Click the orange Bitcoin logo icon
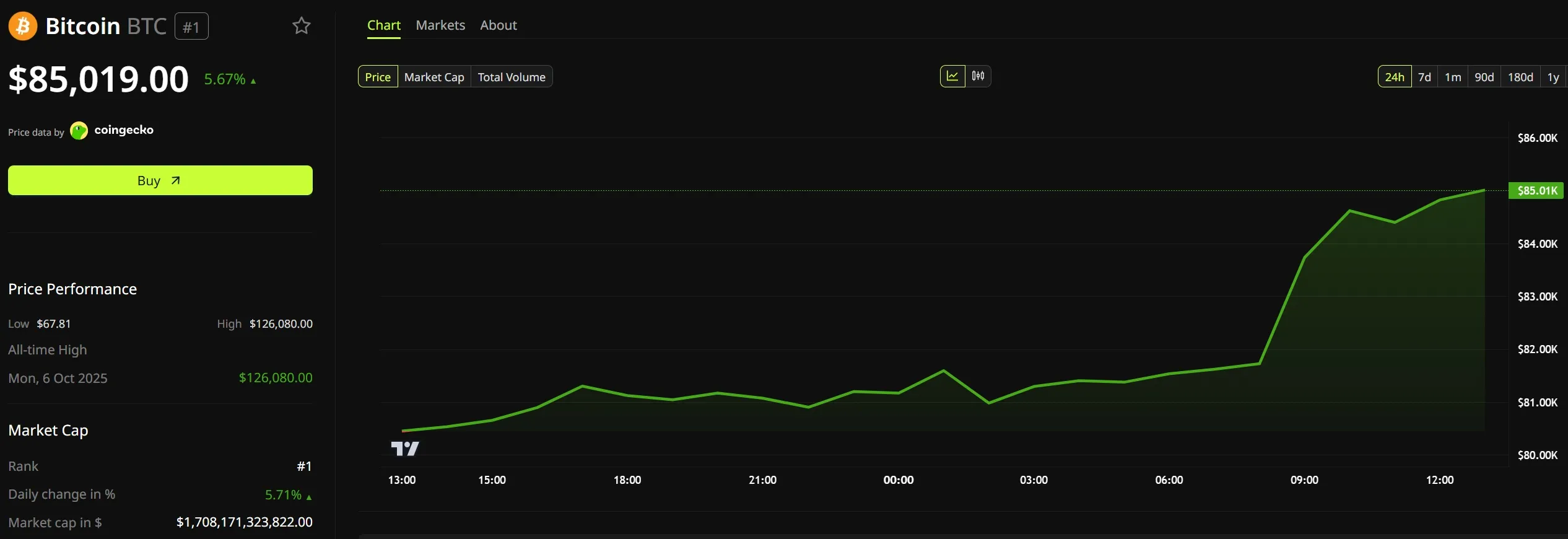Screen dimensions: 1568x539 click(x=23, y=26)
